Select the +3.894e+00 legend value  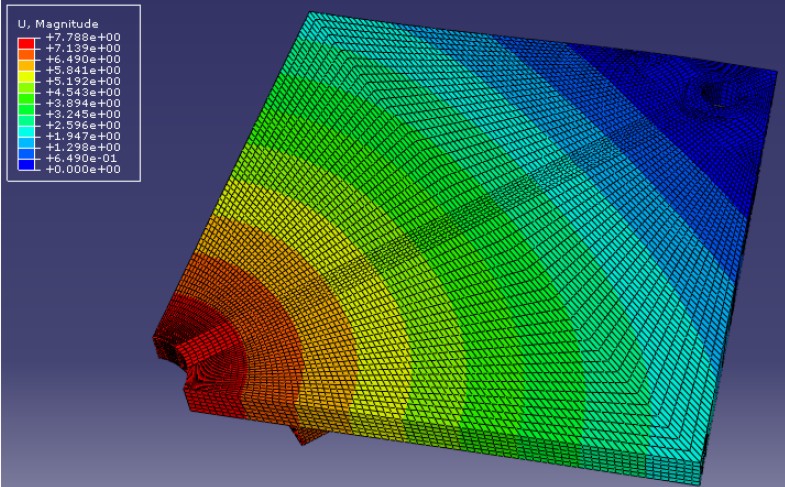[83, 103]
